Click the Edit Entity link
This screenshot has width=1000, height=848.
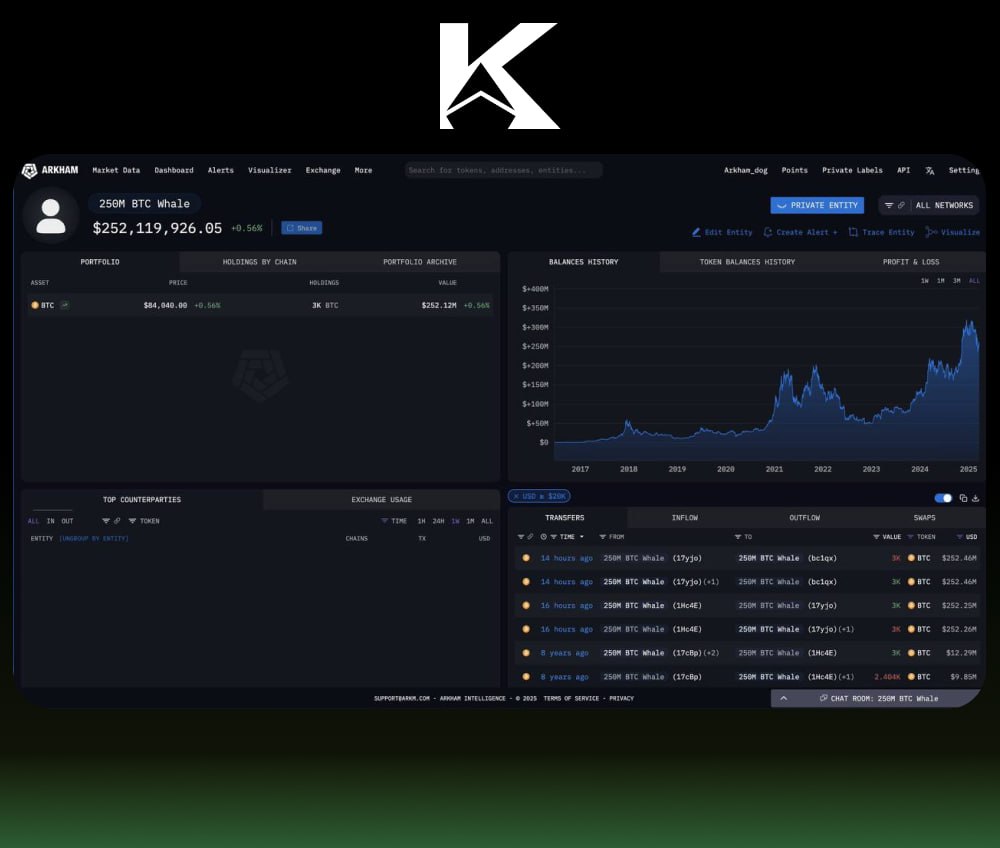tap(722, 232)
